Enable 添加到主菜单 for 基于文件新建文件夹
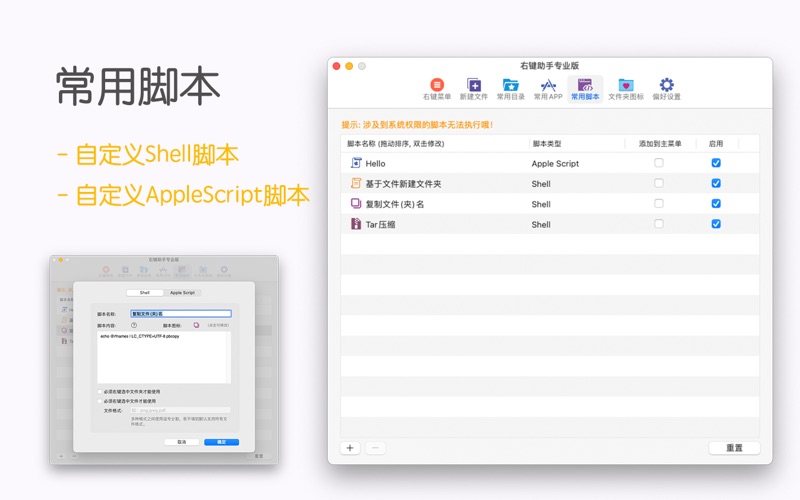This screenshot has width=800, height=500. pos(658,184)
